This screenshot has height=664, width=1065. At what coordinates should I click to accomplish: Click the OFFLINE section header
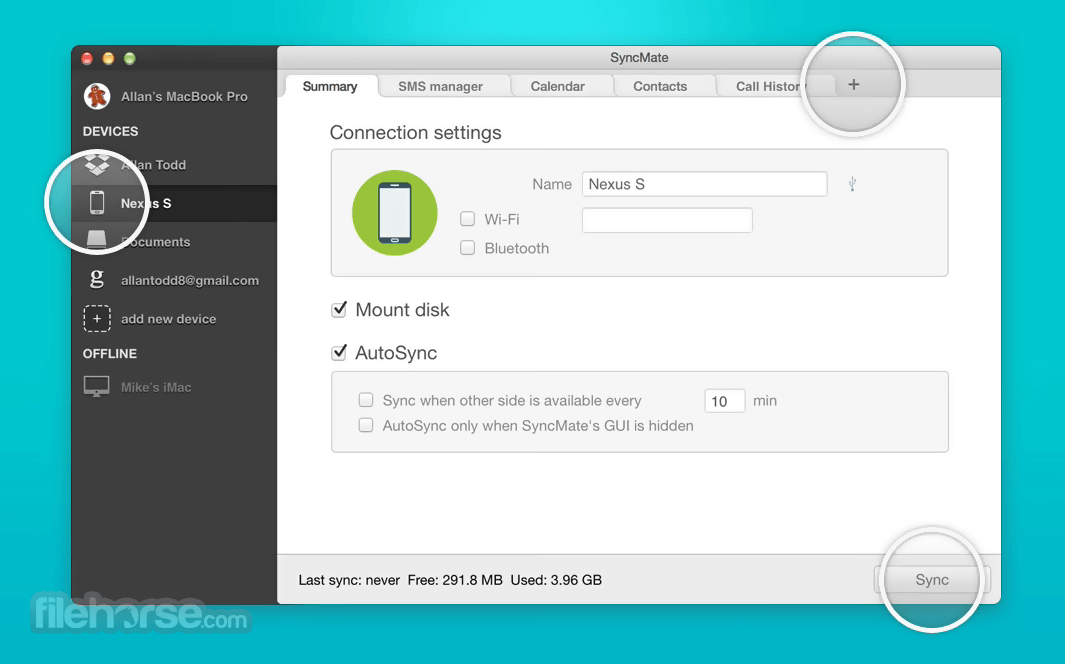110,354
